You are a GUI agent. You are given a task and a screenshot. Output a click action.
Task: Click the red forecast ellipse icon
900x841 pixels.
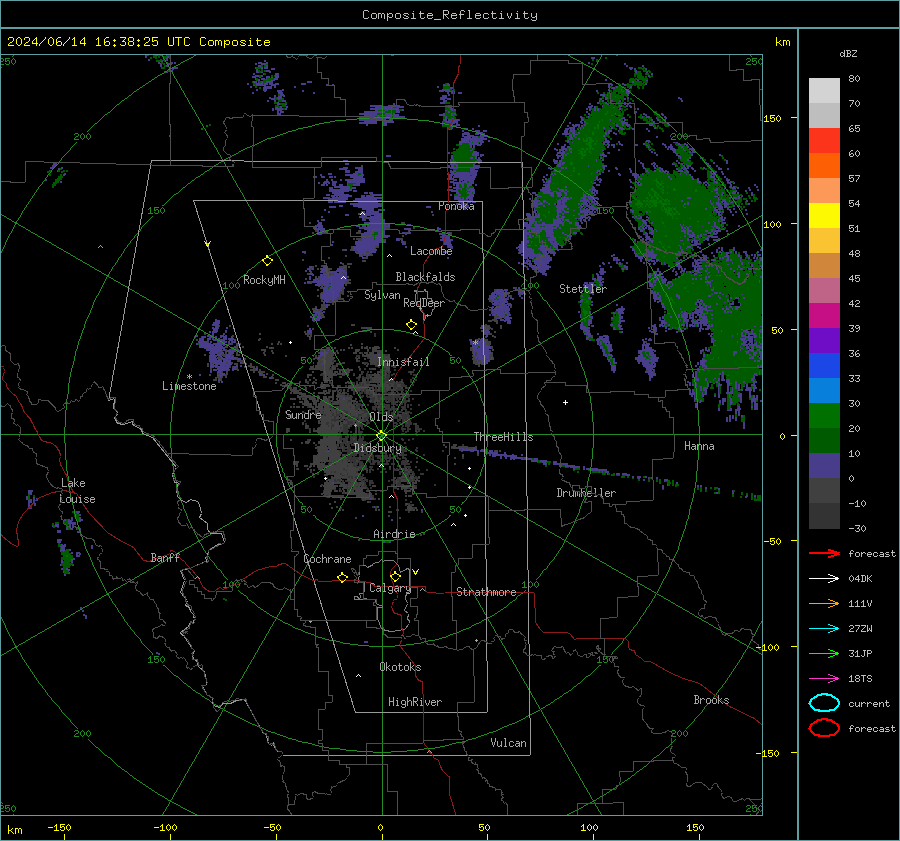(x=824, y=728)
